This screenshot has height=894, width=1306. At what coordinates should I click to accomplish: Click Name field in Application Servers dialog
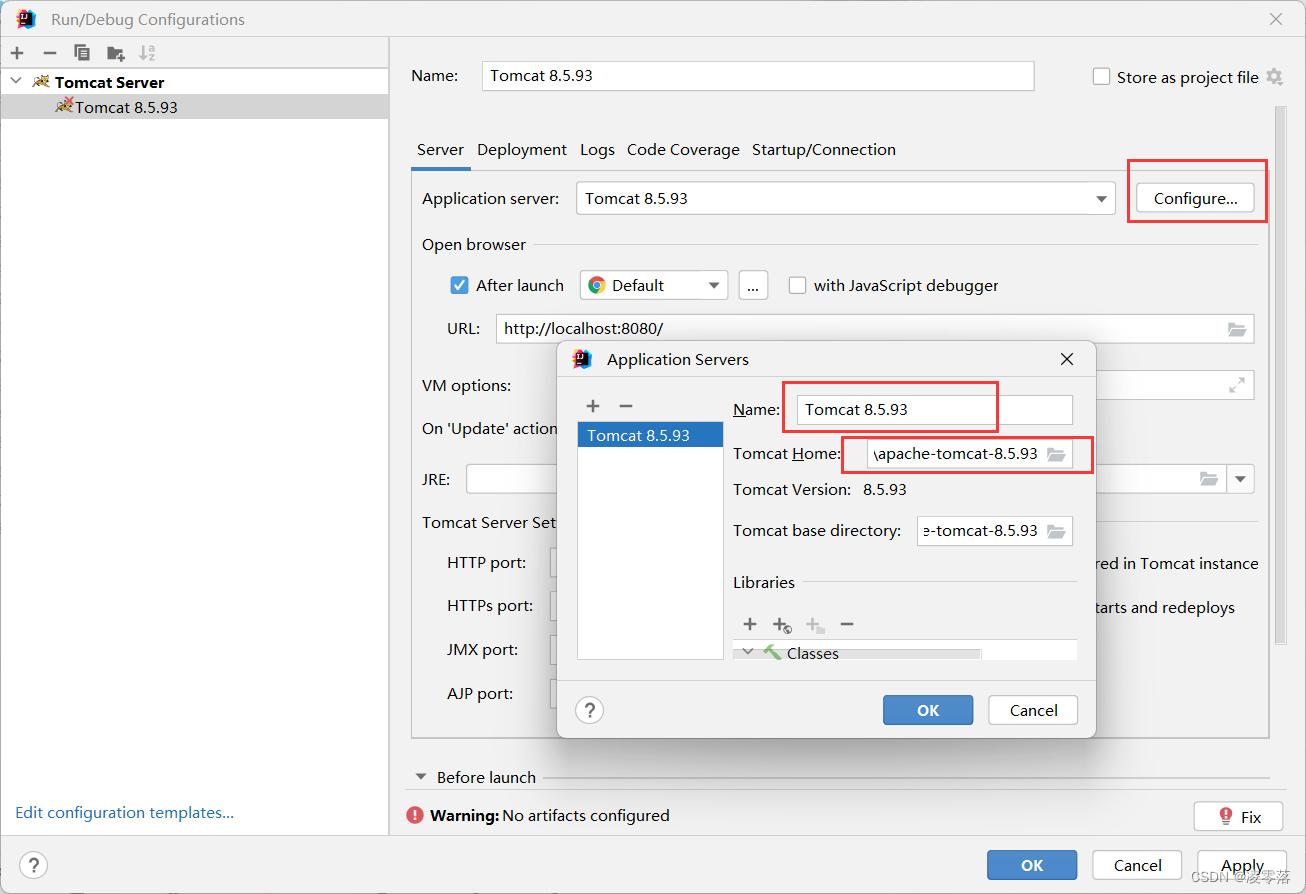point(934,409)
